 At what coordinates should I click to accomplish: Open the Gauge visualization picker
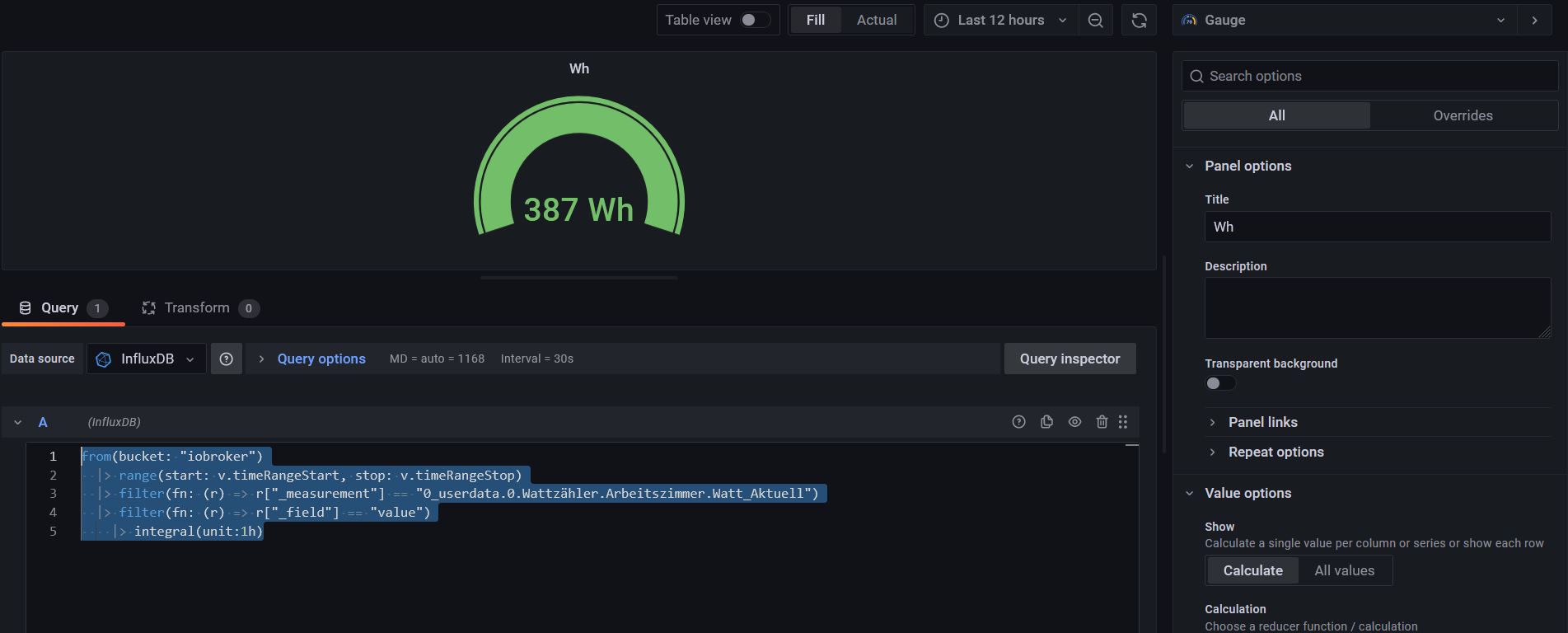coord(1343,21)
